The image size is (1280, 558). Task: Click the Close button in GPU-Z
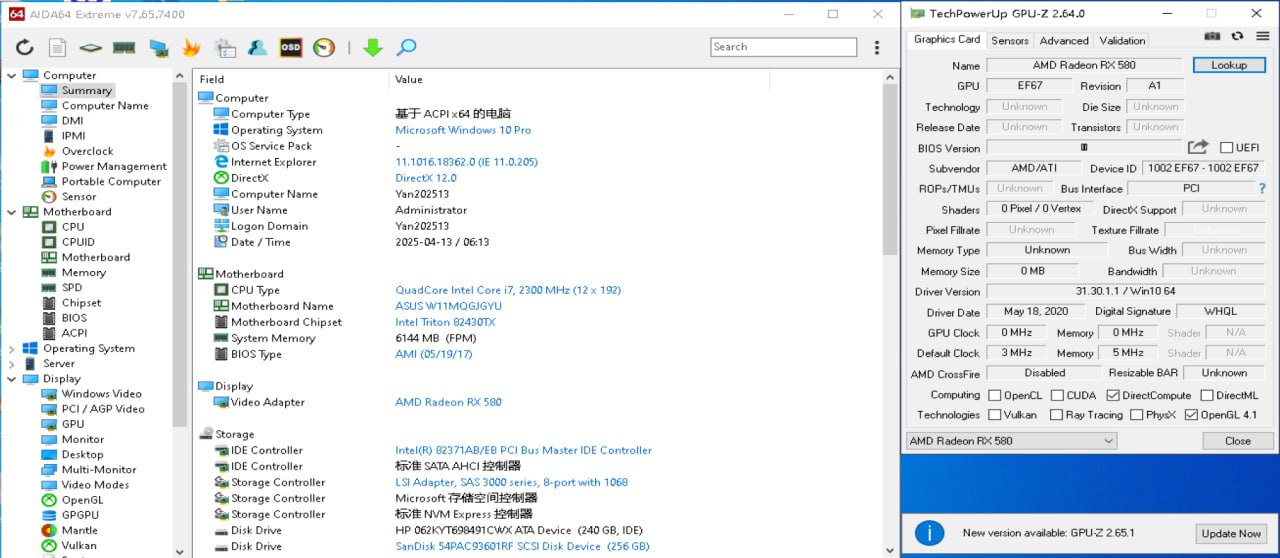pos(1237,441)
